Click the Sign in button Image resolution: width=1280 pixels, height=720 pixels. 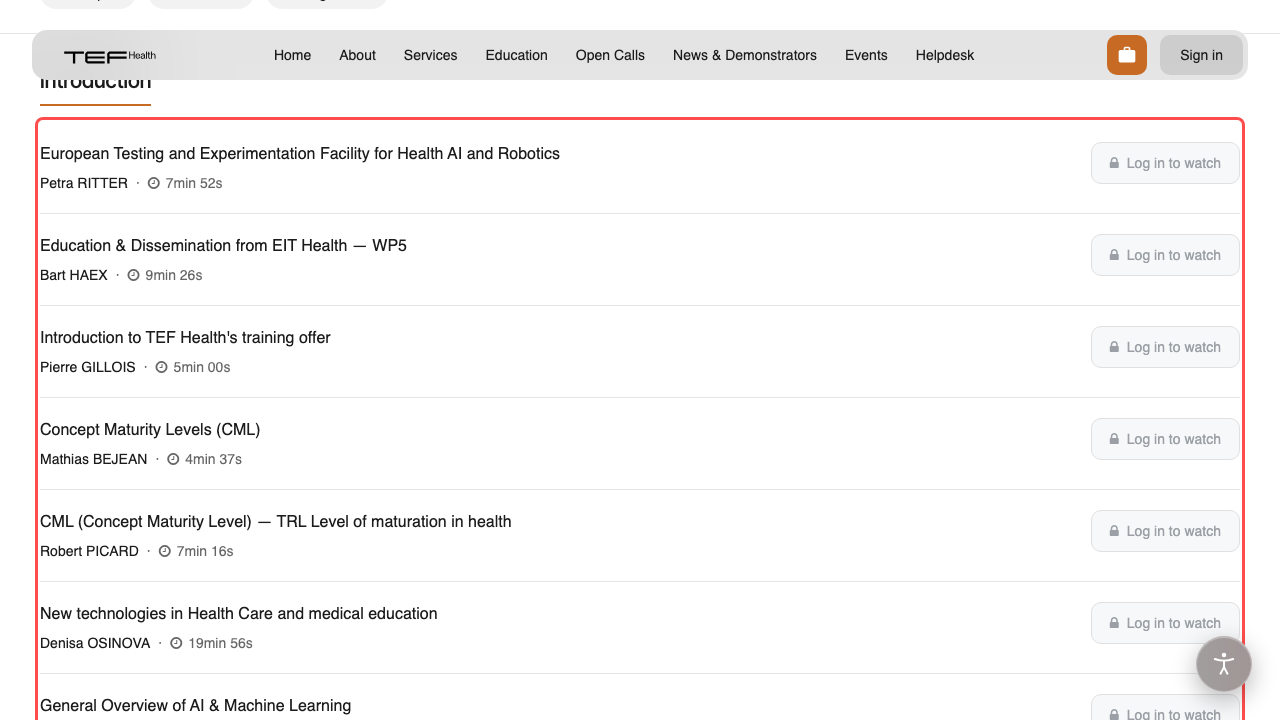pos(1201,55)
